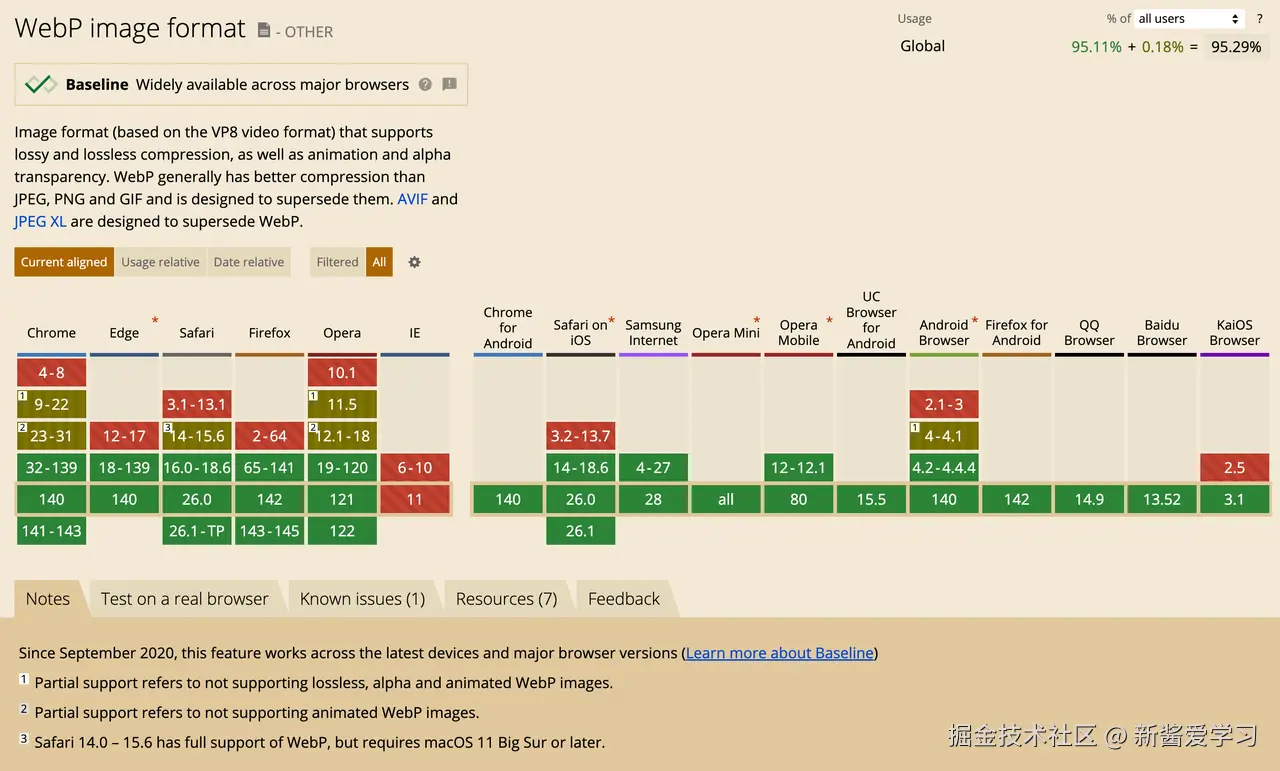
Task: Click Edge version 18-139 cell
Action: tap(124, 467)
